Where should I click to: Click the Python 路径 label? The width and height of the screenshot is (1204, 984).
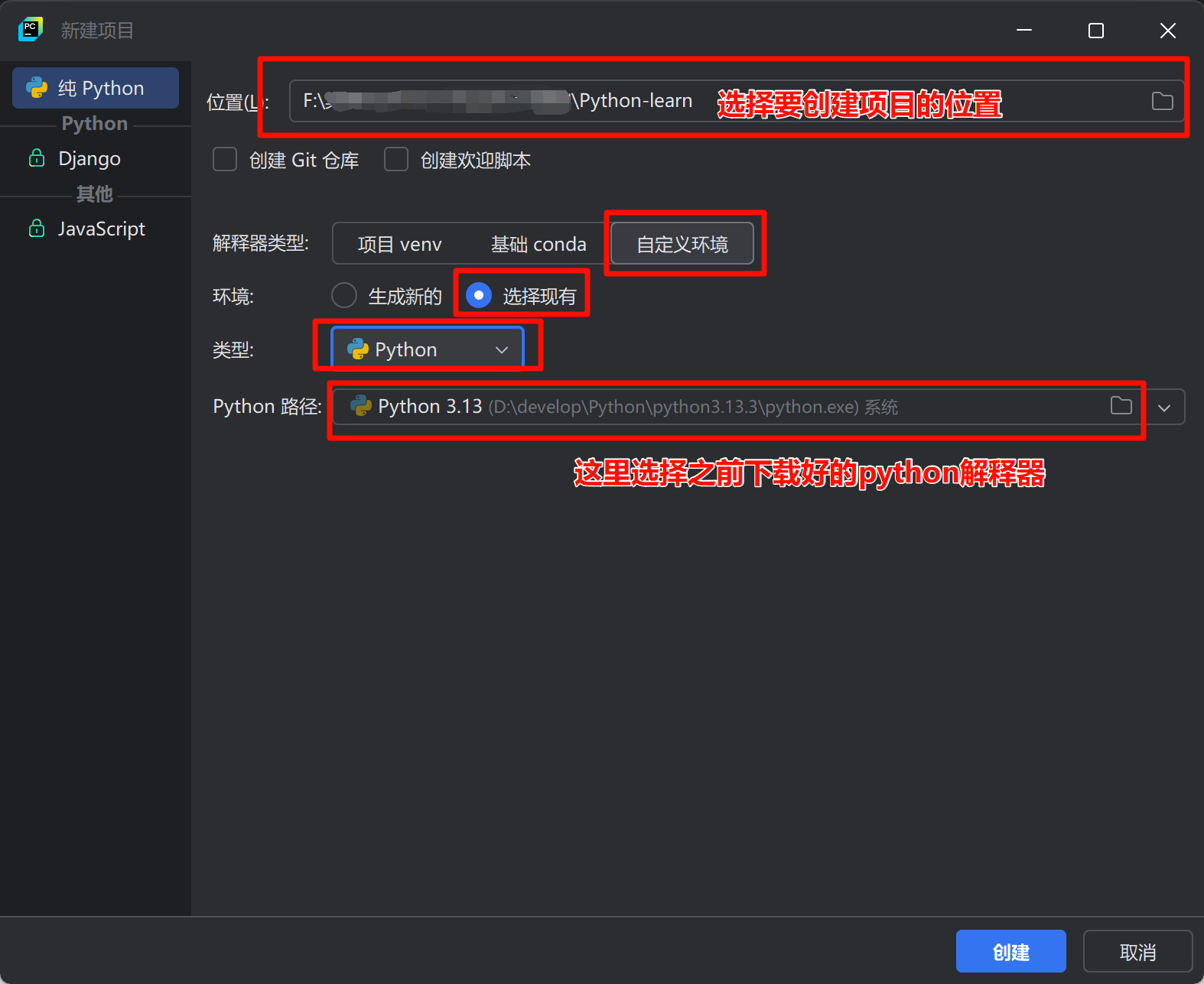(x=267, y=407)
